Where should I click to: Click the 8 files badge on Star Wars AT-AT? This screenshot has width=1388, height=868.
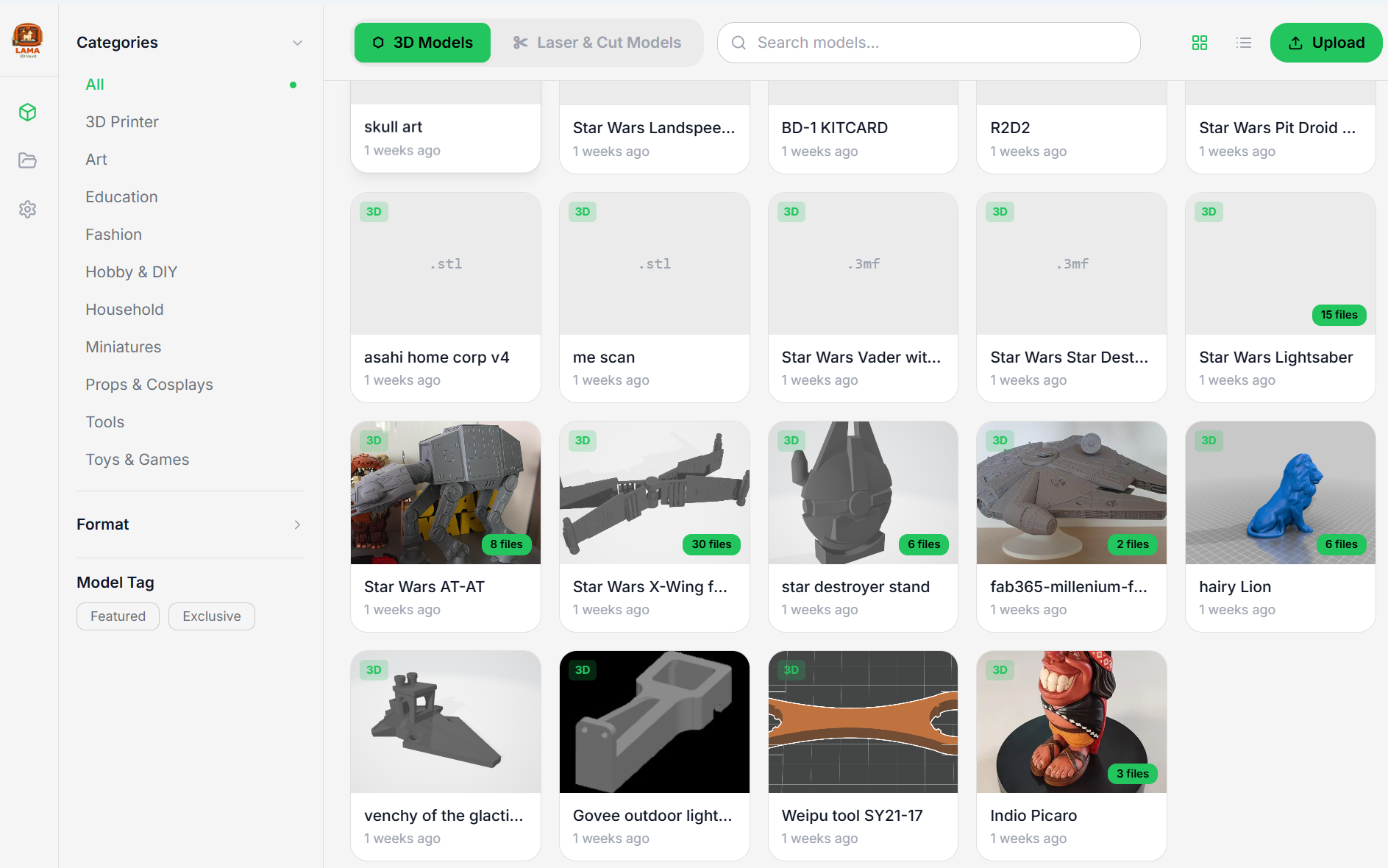(506, 544)
